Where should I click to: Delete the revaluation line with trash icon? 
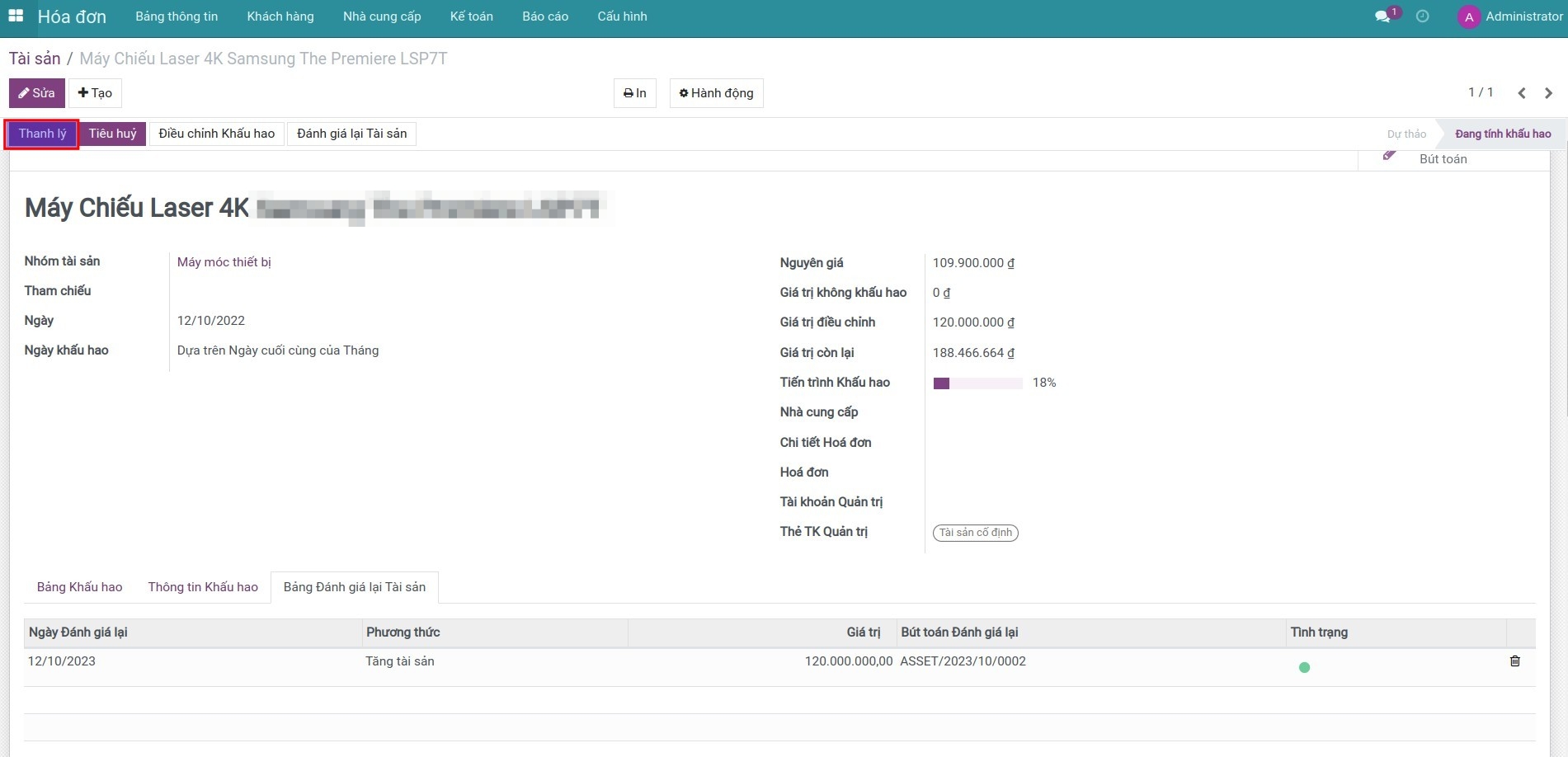point(1514,661)
